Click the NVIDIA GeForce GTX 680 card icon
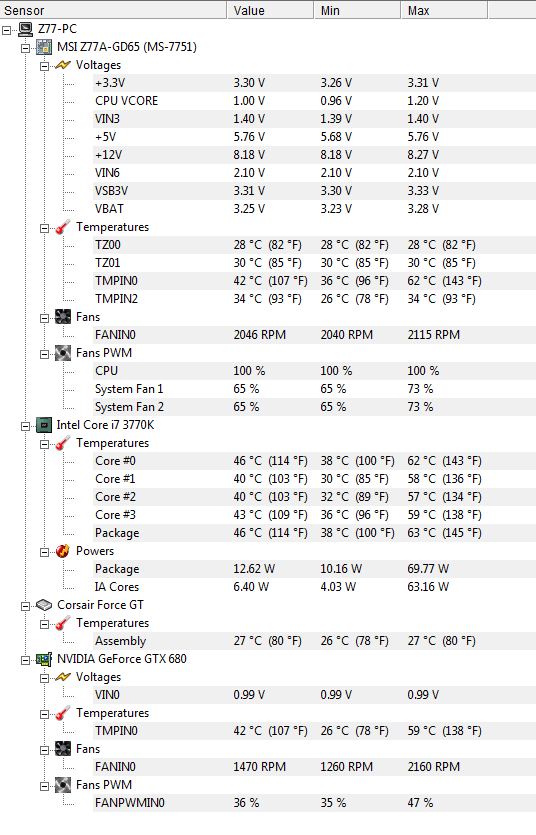536x835 pixels. pos(44,659)
